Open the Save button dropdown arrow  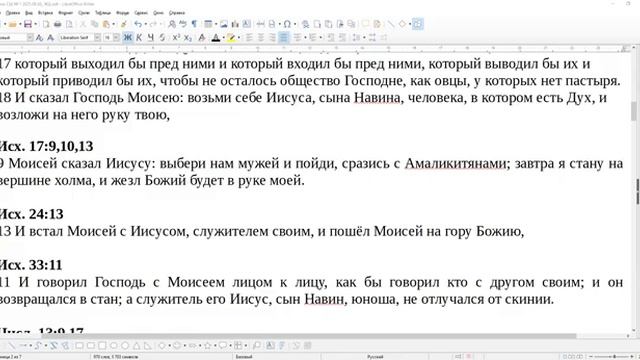pos(36,24)
